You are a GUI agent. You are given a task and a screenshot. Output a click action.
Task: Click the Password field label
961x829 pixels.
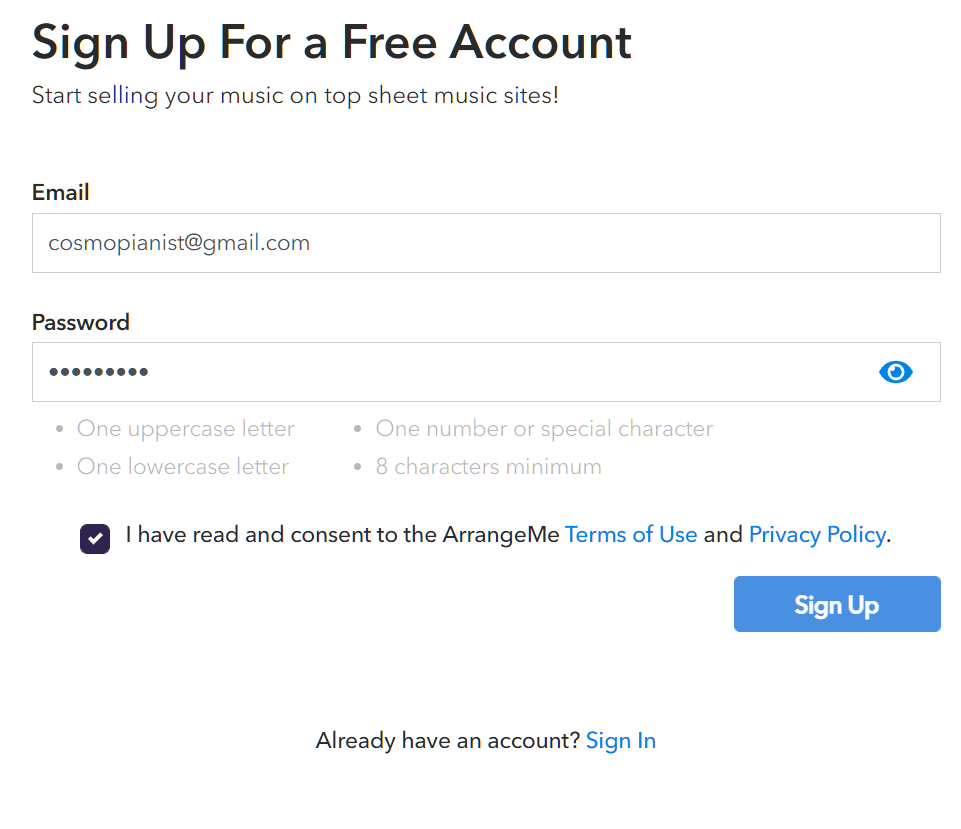pyautogui.click(x=81, y=322)
